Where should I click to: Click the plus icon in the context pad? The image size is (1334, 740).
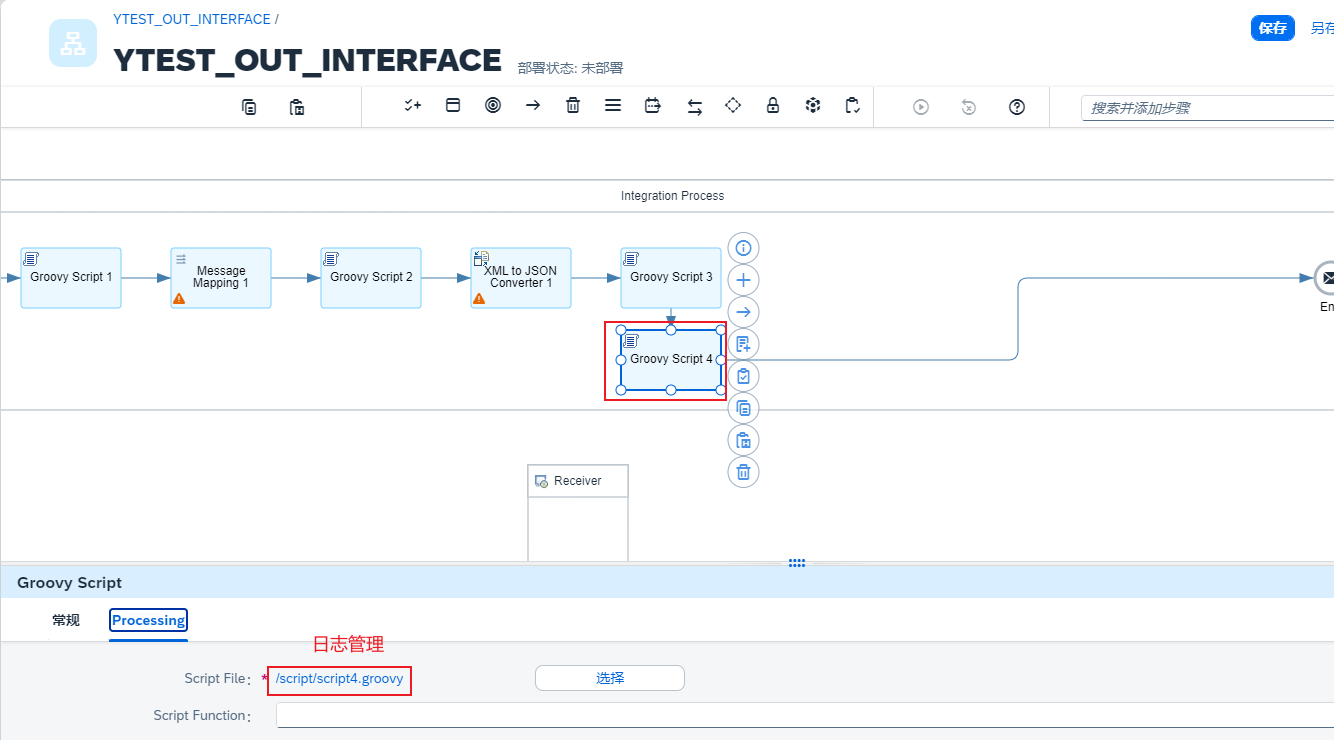tap(743, 280)
